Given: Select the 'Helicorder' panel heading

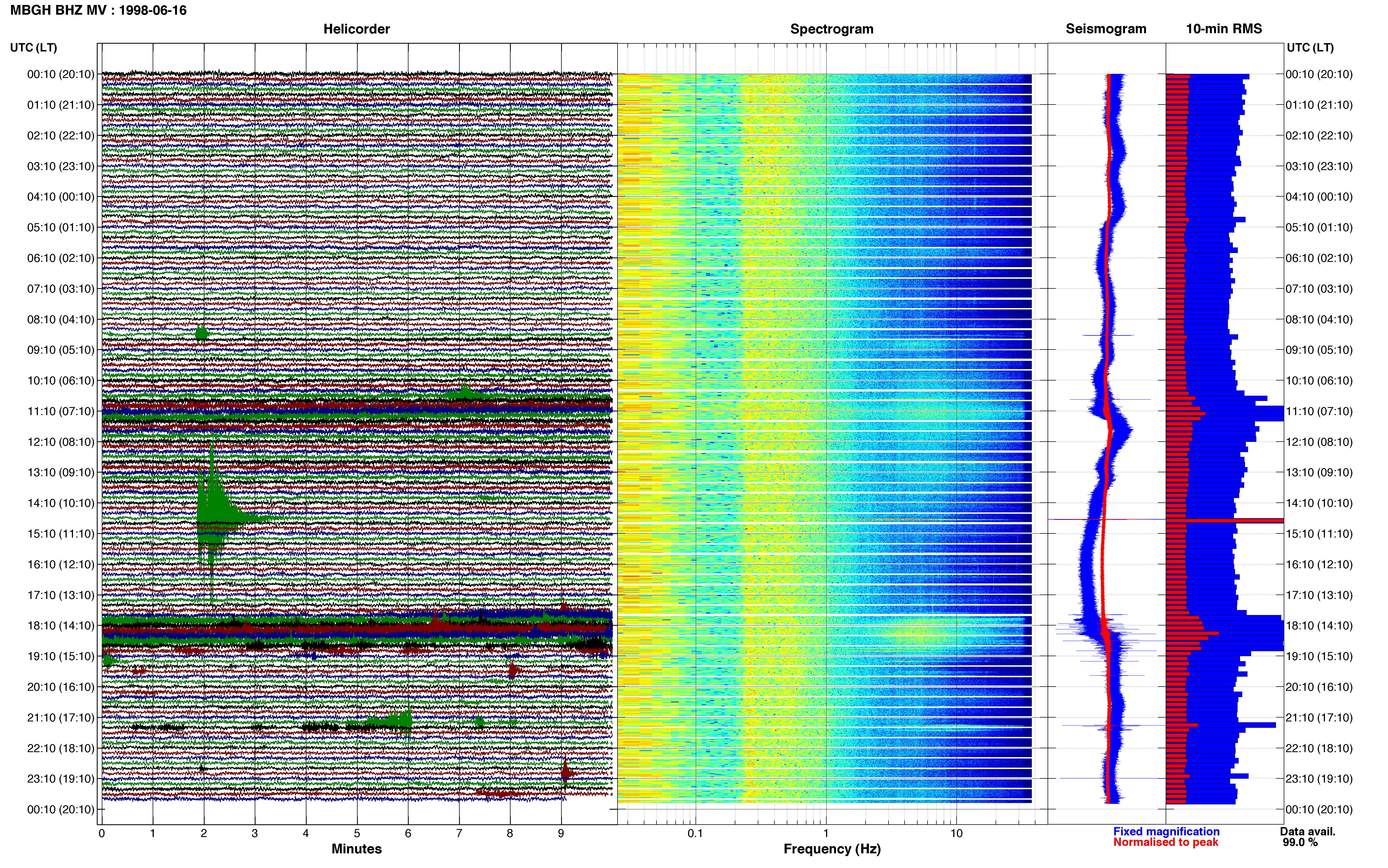Looking at the screenshot, I should point(356,29).
